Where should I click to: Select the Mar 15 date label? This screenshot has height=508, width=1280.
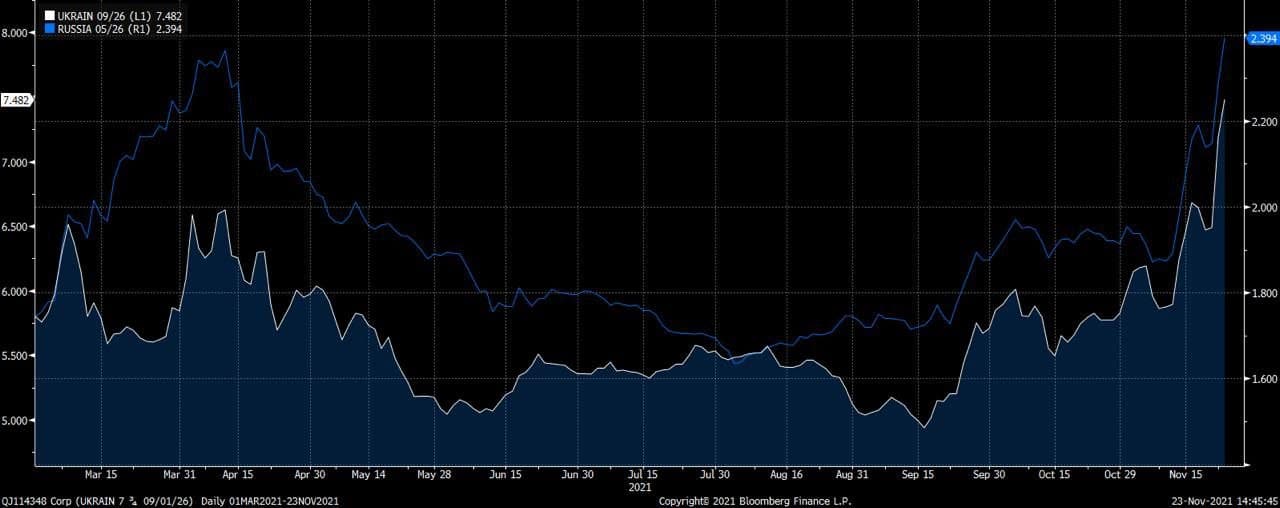[100, 475]
